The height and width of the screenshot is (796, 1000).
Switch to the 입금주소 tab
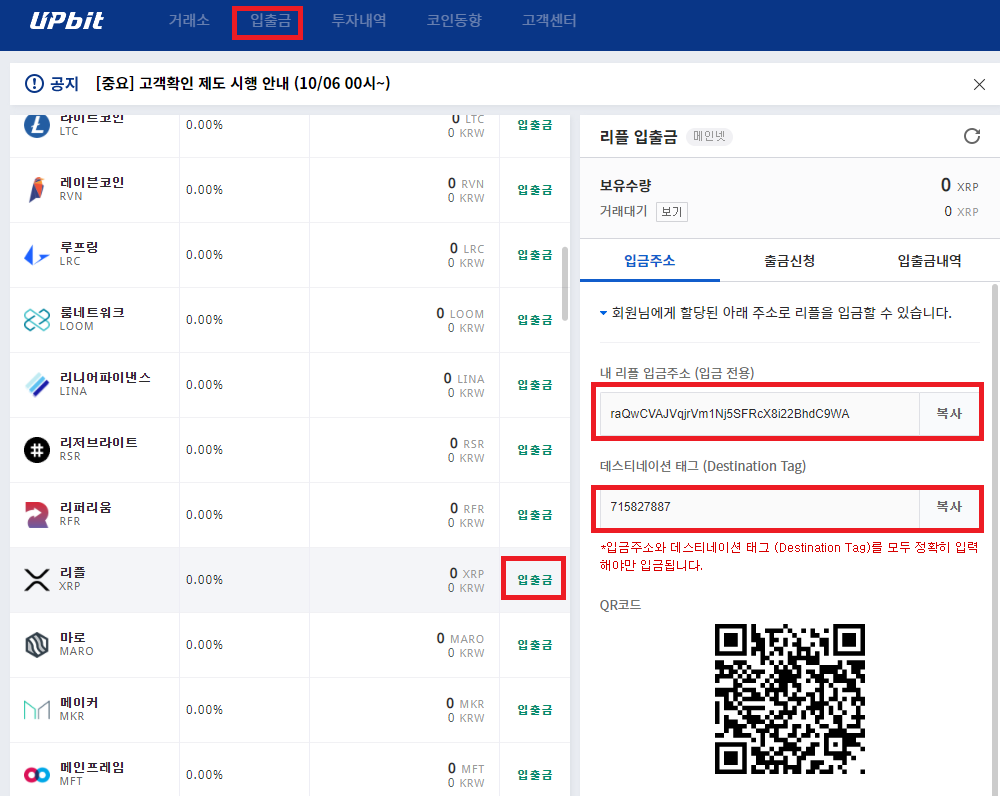(649, 261)
